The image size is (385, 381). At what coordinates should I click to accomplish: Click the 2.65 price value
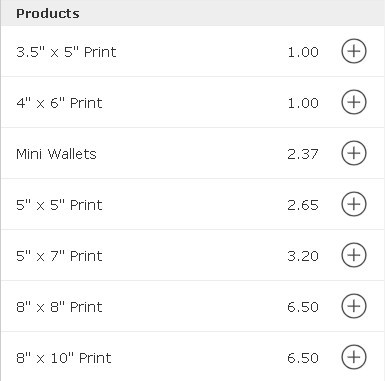[303, 205]
